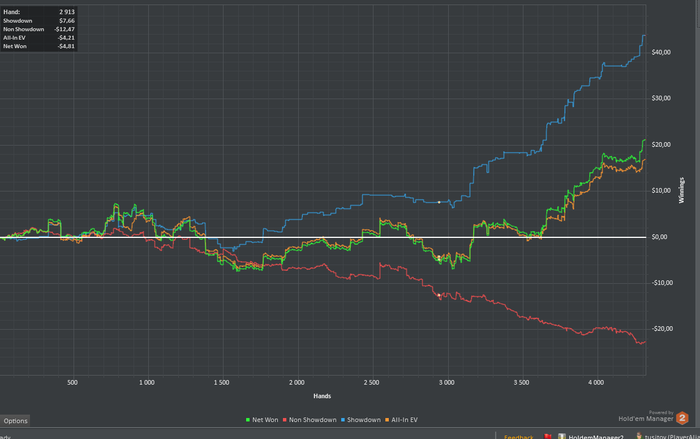Click the -$10,00 axis label
The width and height of the screenshot is (700, 439).
[661, 283]
